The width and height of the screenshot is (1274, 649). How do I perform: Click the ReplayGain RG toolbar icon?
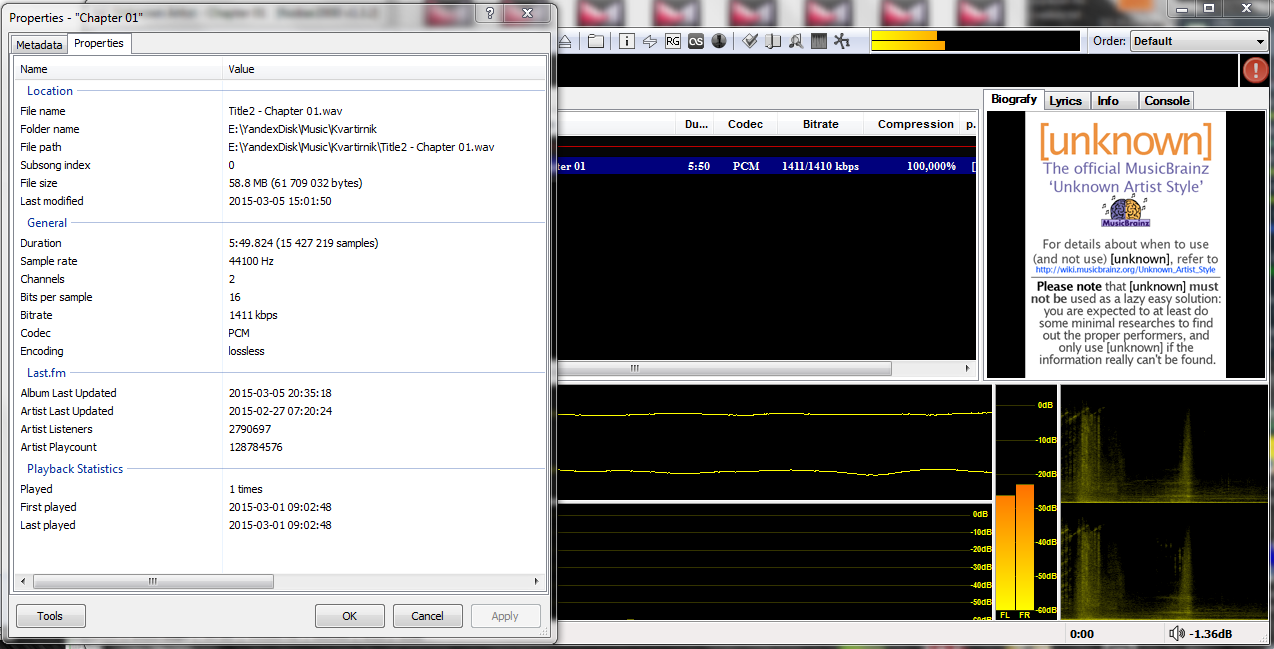click(x=673, y=41)
